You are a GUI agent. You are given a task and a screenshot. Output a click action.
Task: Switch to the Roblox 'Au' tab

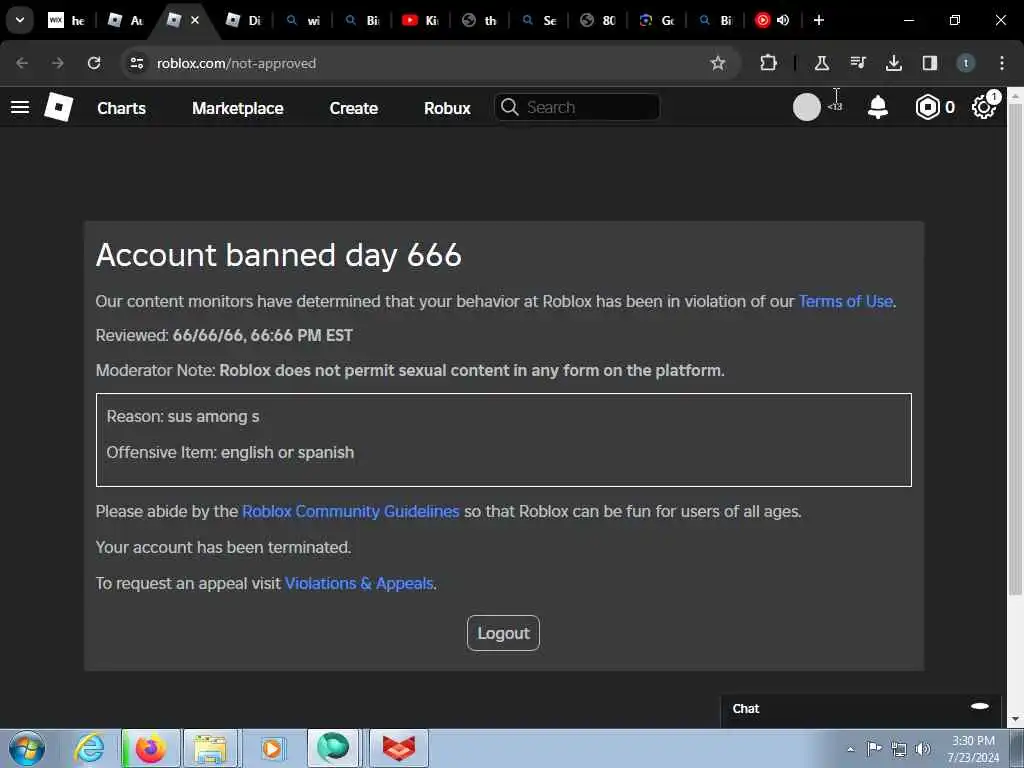(x=125, y=20)
